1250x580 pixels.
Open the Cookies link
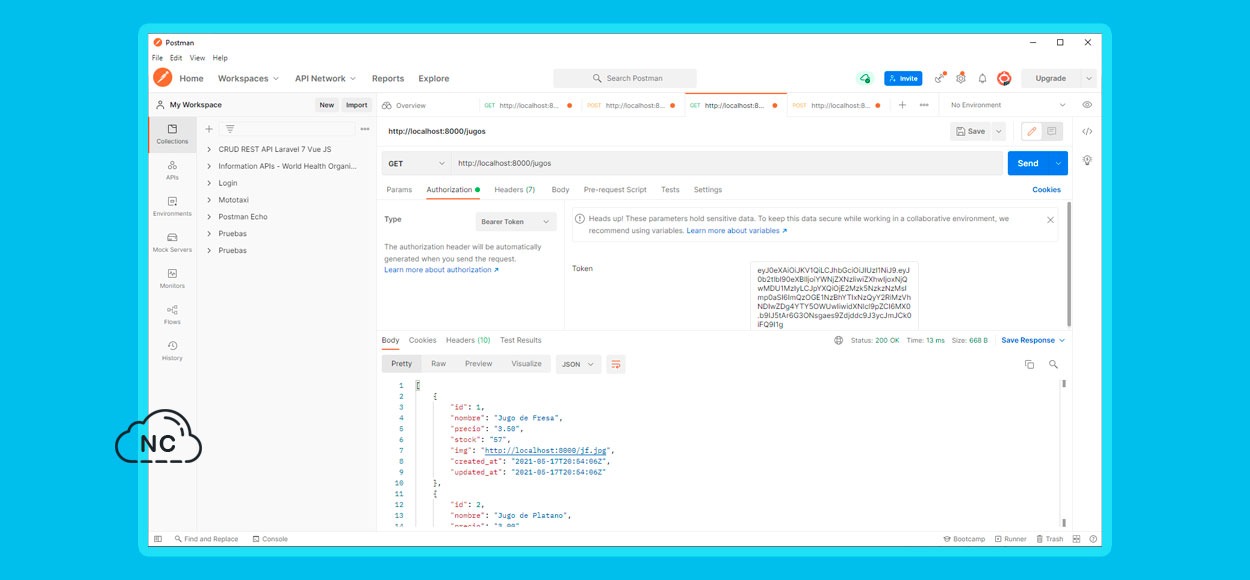tap(1046, 189)
